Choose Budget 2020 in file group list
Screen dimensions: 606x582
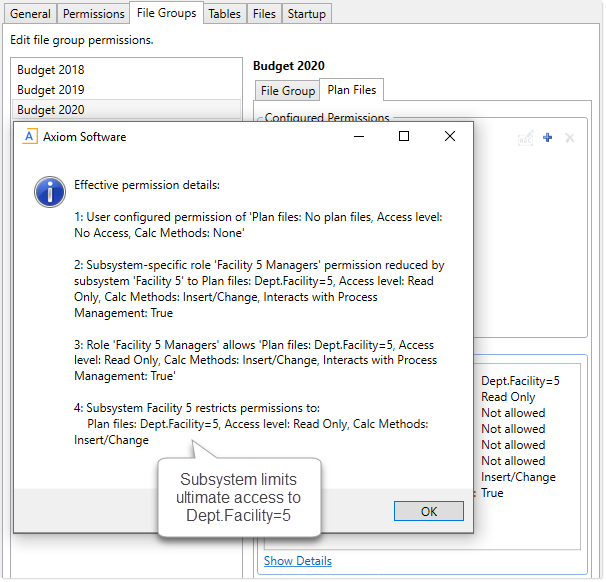click(51, 110)
